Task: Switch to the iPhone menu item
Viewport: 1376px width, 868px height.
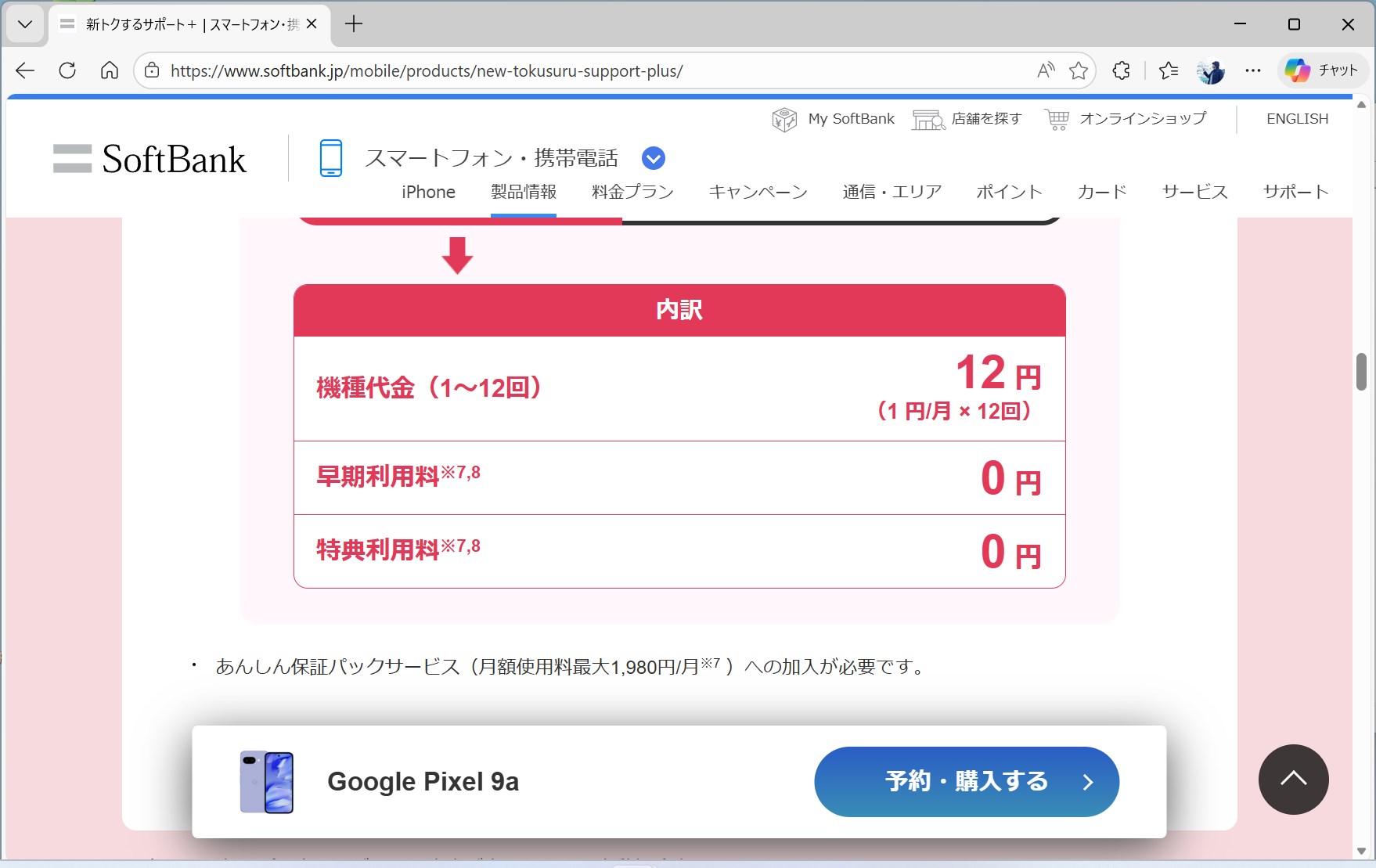Action: tap(427, 192)
